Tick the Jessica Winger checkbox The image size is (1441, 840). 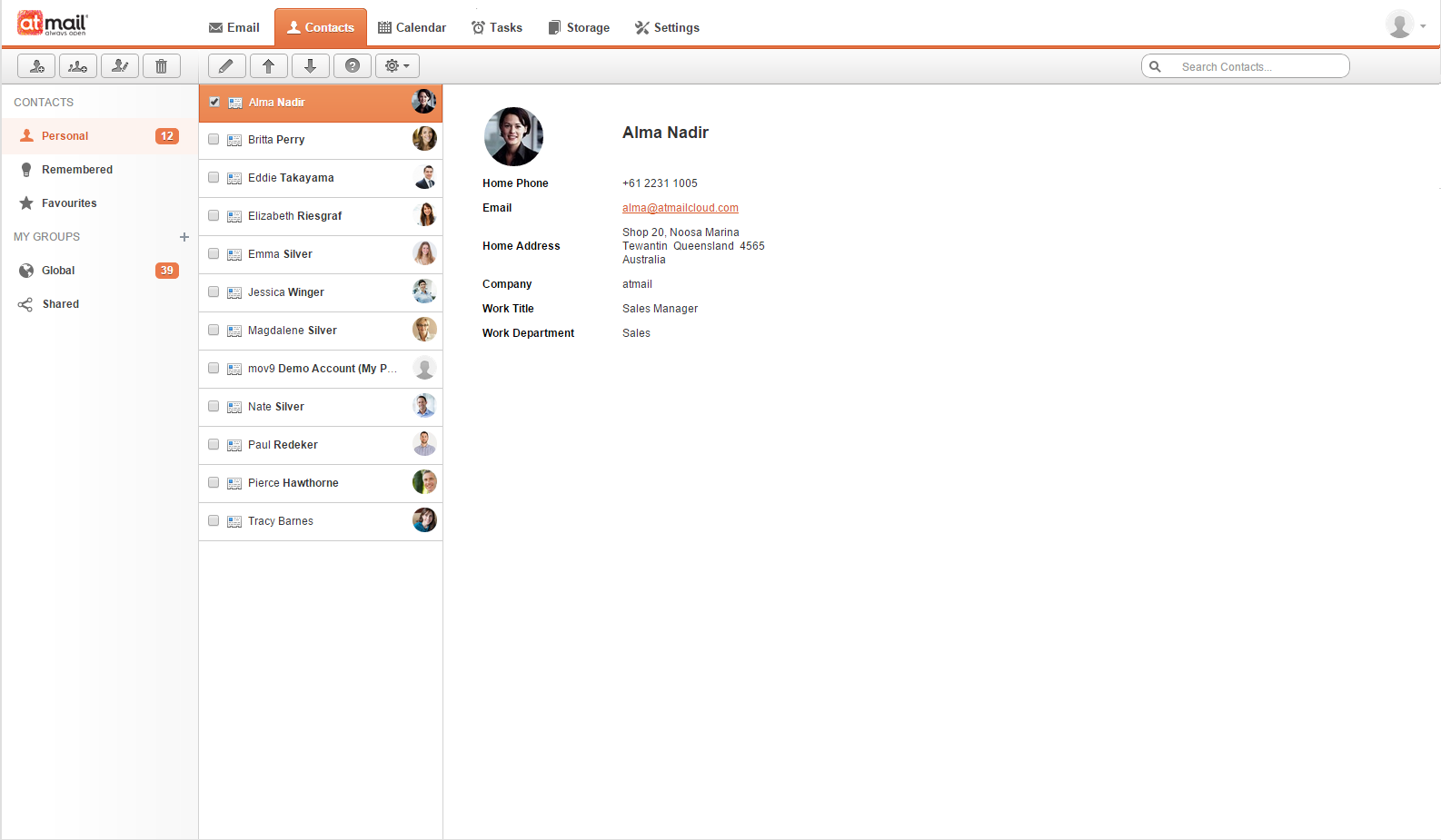point(214,292)
